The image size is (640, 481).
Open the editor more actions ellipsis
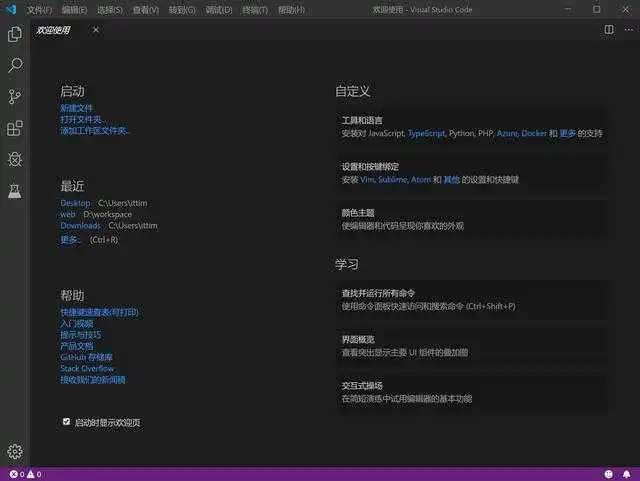(x=627, y=30)
